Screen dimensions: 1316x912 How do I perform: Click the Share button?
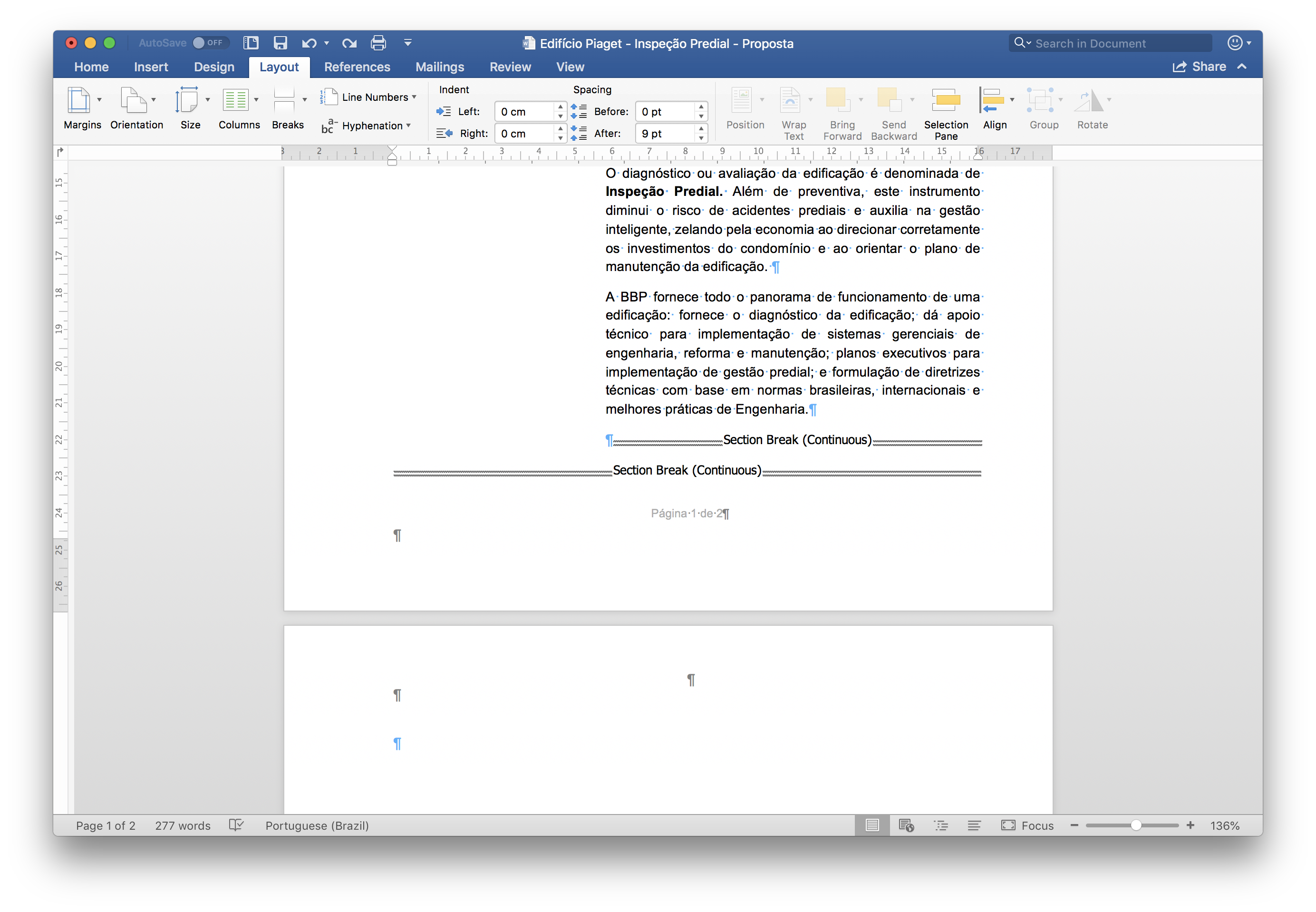pyautogui.click(x=1199, y=67)
